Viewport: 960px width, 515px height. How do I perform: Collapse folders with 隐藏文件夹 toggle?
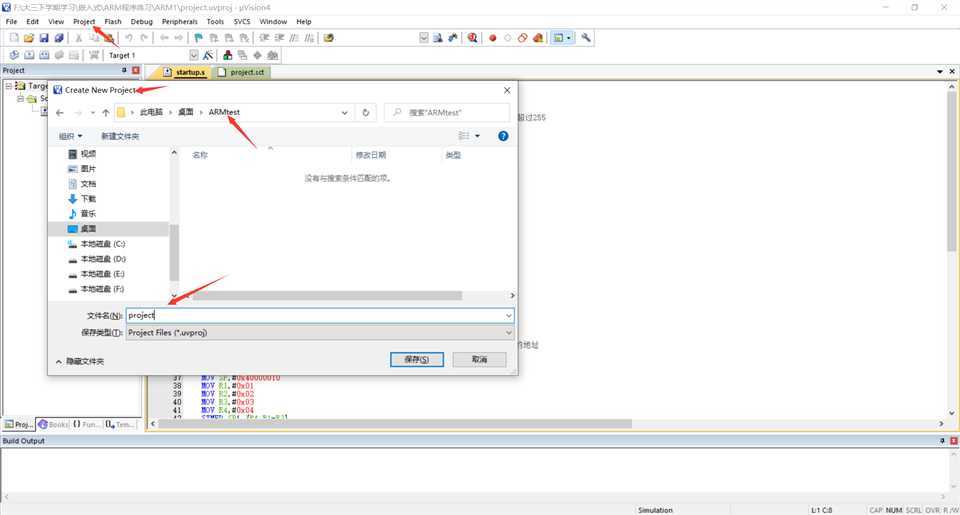pos(80,361)
